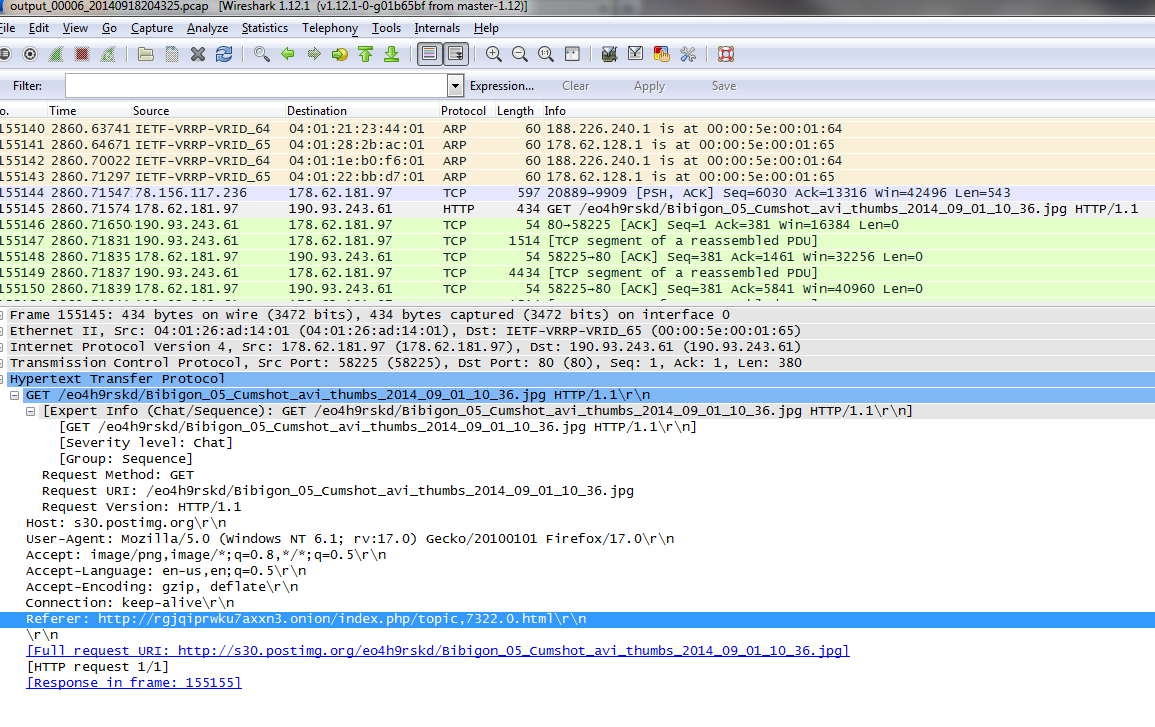This screenshot has width=1155, height=727.
Task: Jump to the last packet
Action: click(392, 55)
